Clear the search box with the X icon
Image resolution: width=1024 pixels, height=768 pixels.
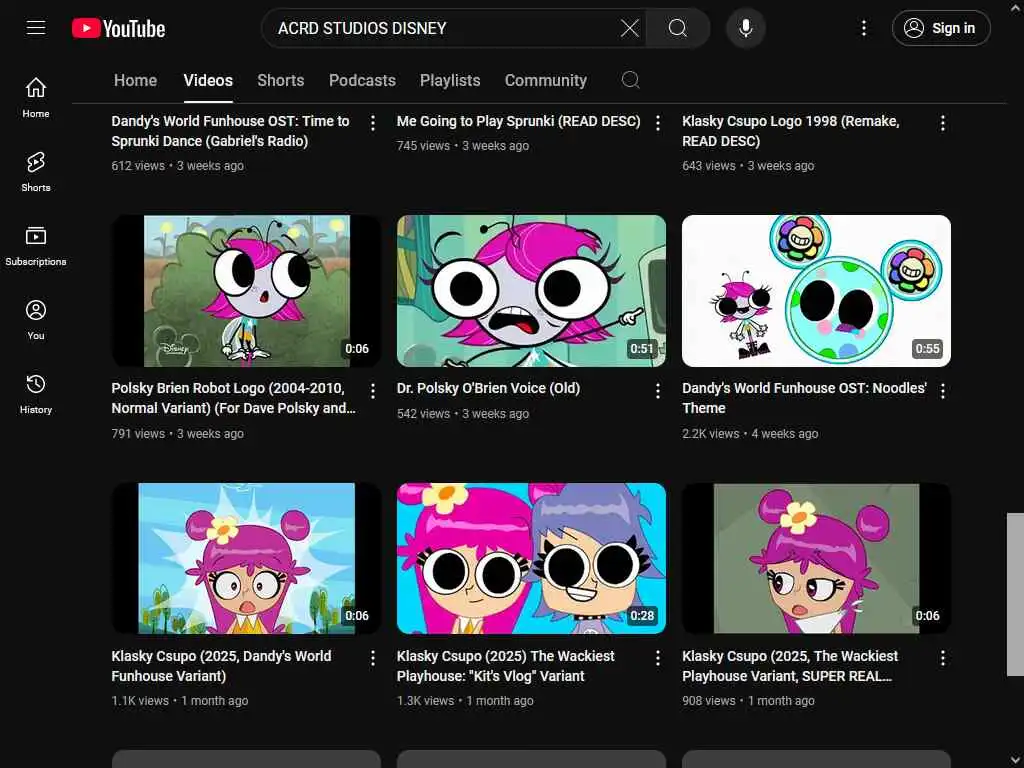(630, 28)
